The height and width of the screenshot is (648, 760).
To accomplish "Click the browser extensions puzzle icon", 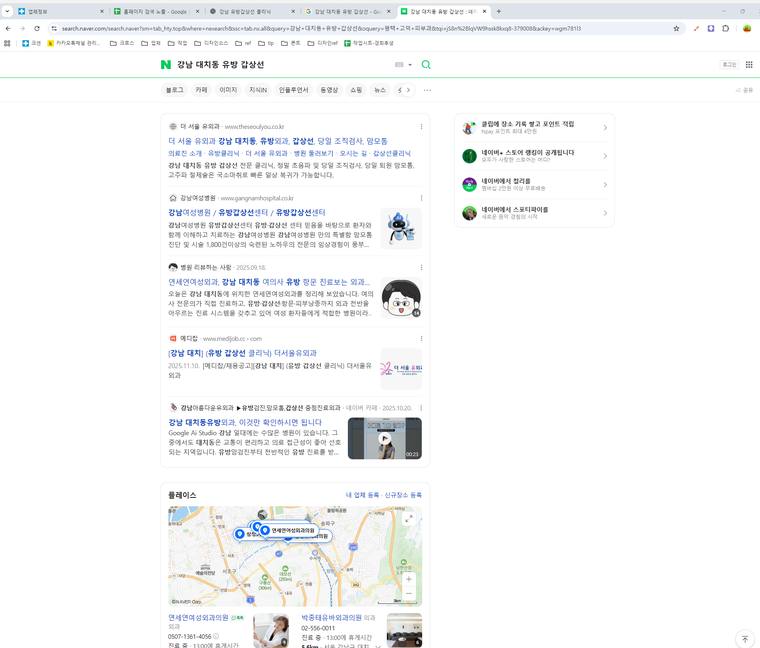I will tap(726, 29).
